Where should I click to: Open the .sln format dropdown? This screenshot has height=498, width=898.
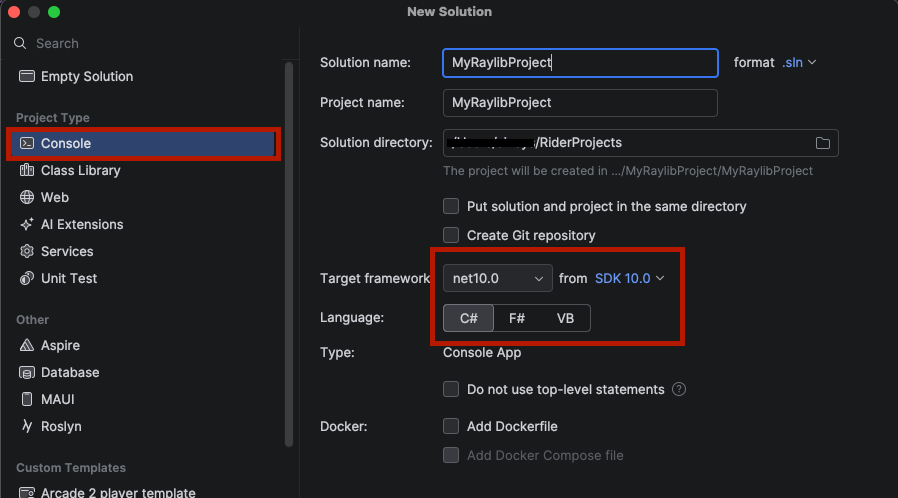799,62
